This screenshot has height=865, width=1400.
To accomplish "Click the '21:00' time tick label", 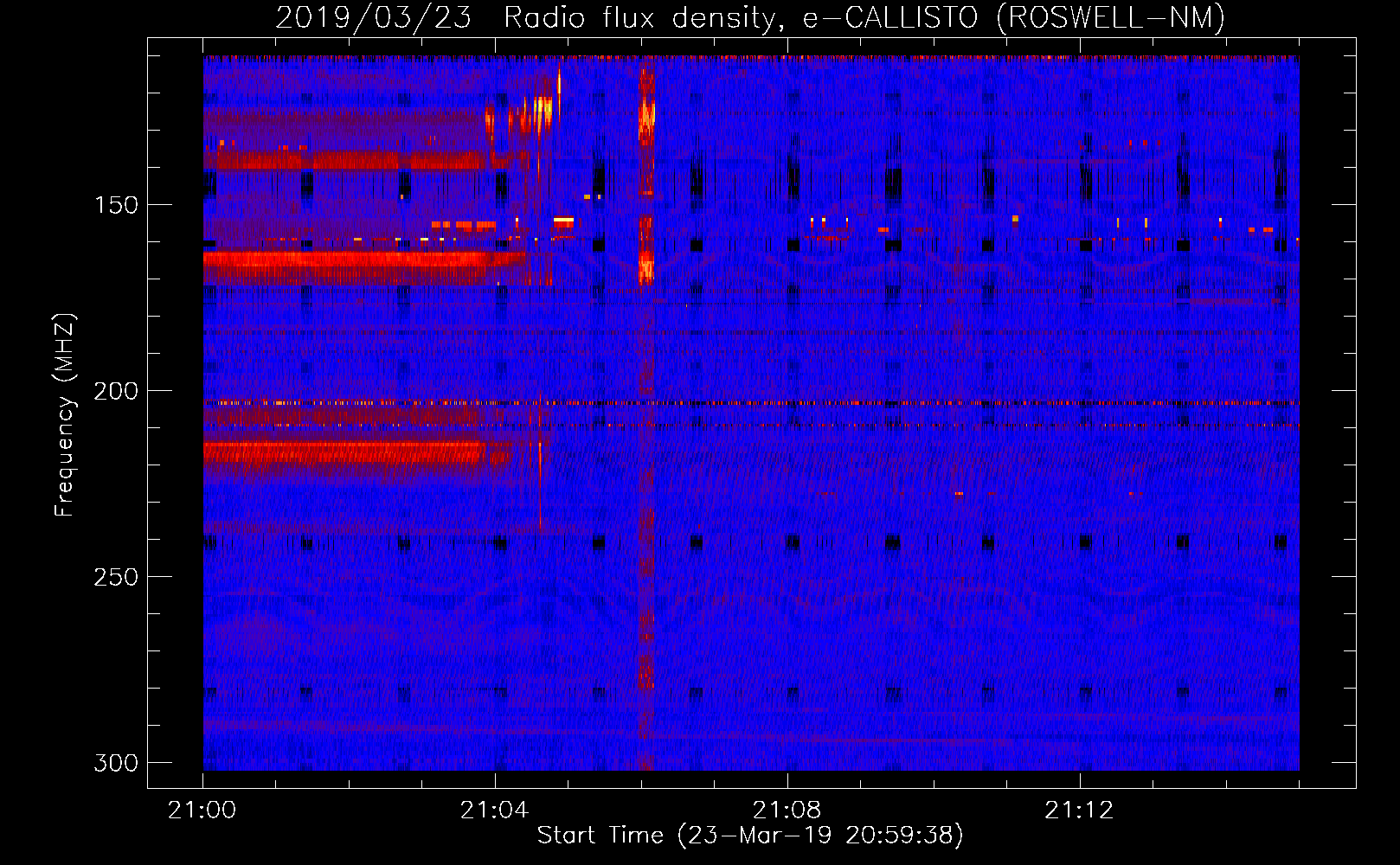I will 202,811.
